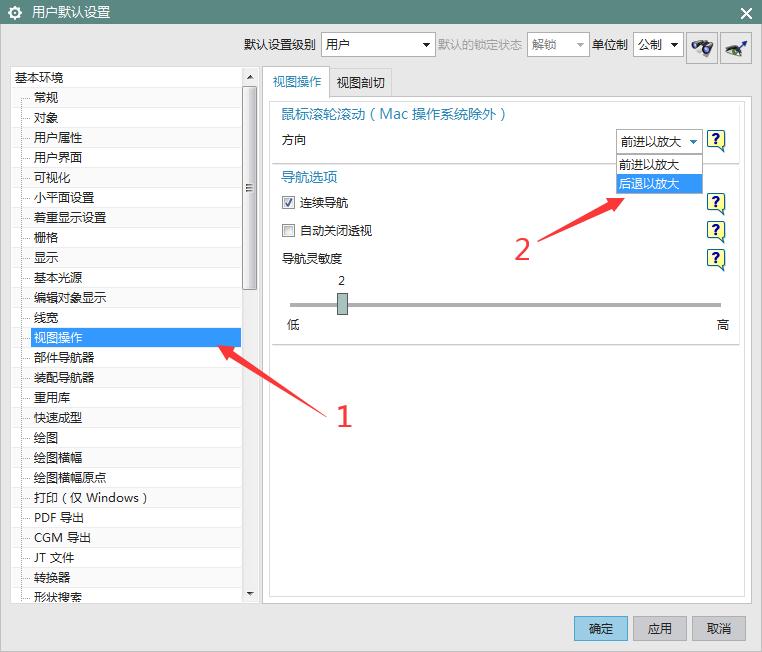The width and height of the screenshot is (762, 652).
Task: Switch to the 视图剖切 tab
Action: click(x=361, y=83)
